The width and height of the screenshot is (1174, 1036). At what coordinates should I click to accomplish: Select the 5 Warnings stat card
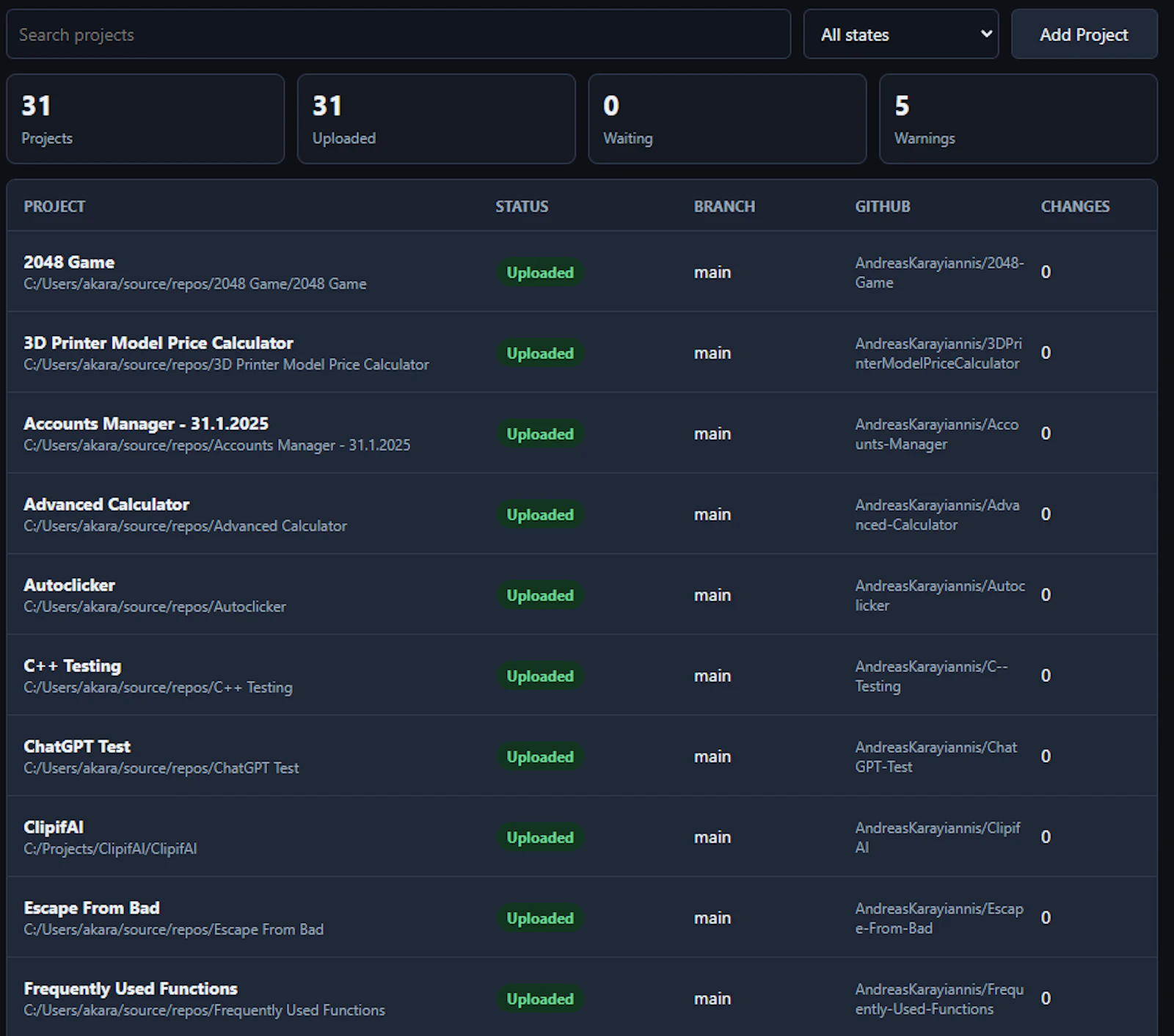(1018, 119)
